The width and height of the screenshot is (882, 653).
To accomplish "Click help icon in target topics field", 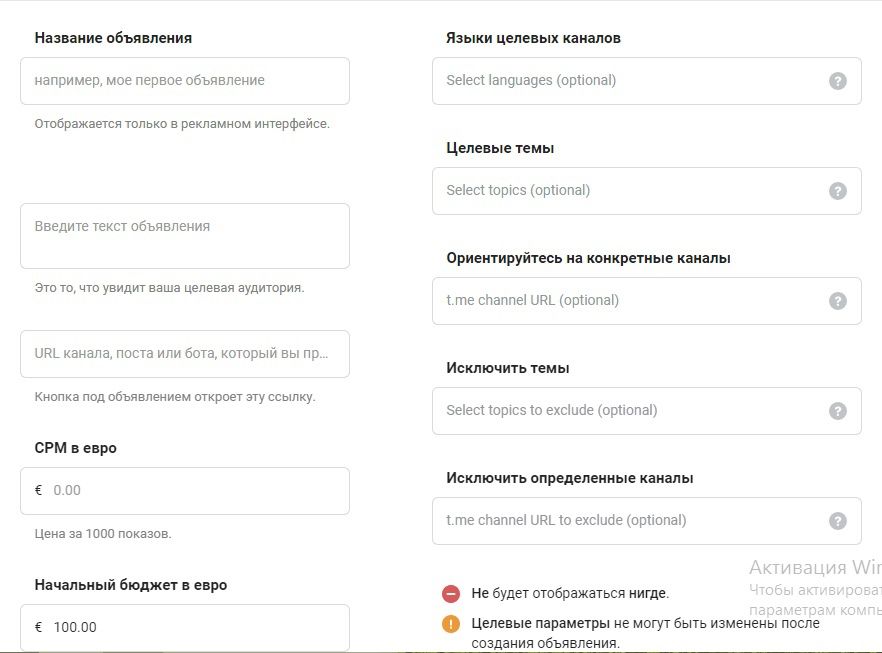I will pos(838,191).
